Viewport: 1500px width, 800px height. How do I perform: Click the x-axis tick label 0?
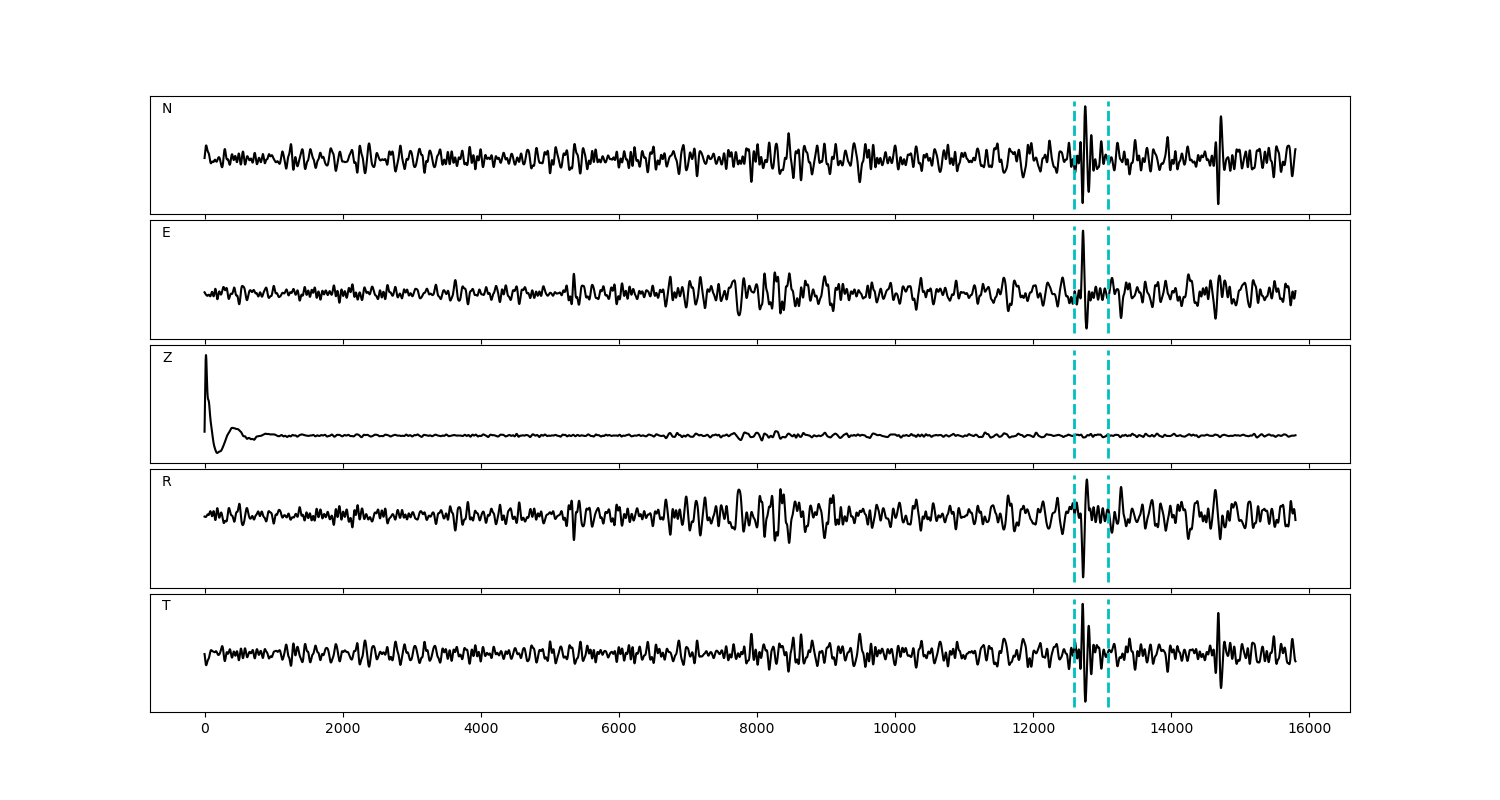[205, 729]
